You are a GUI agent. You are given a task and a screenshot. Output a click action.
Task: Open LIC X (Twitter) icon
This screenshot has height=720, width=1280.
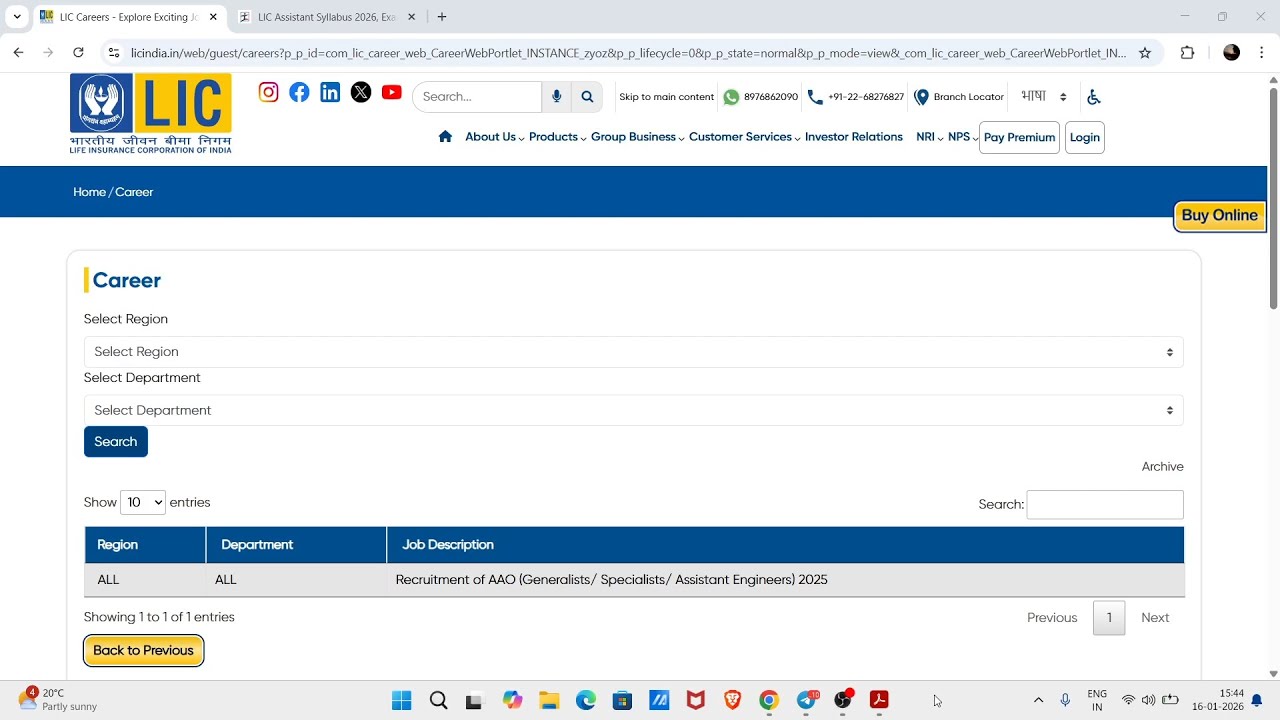click(x=361, y=92)
